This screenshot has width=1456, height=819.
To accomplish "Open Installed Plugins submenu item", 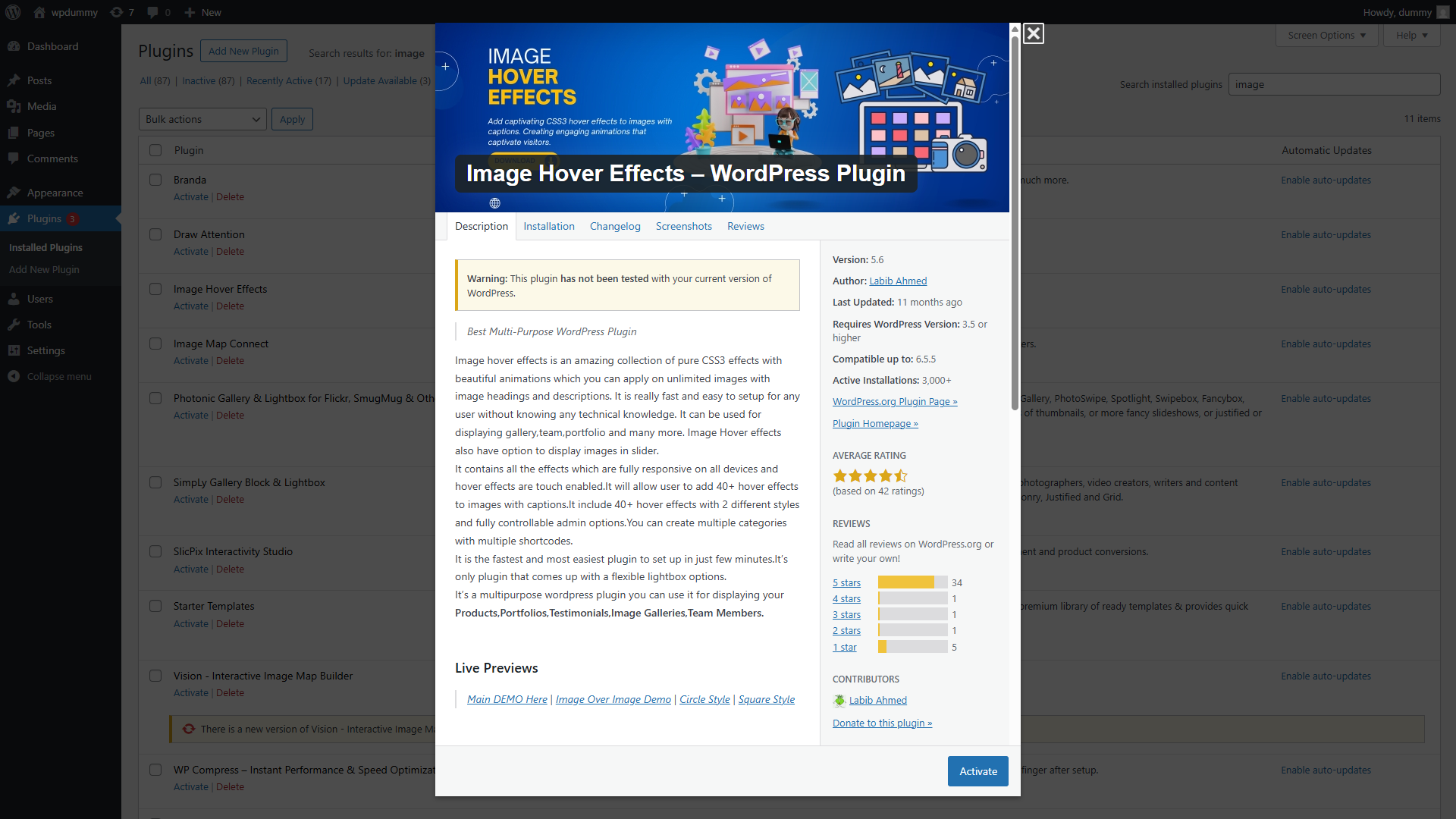I will point(45,248).
